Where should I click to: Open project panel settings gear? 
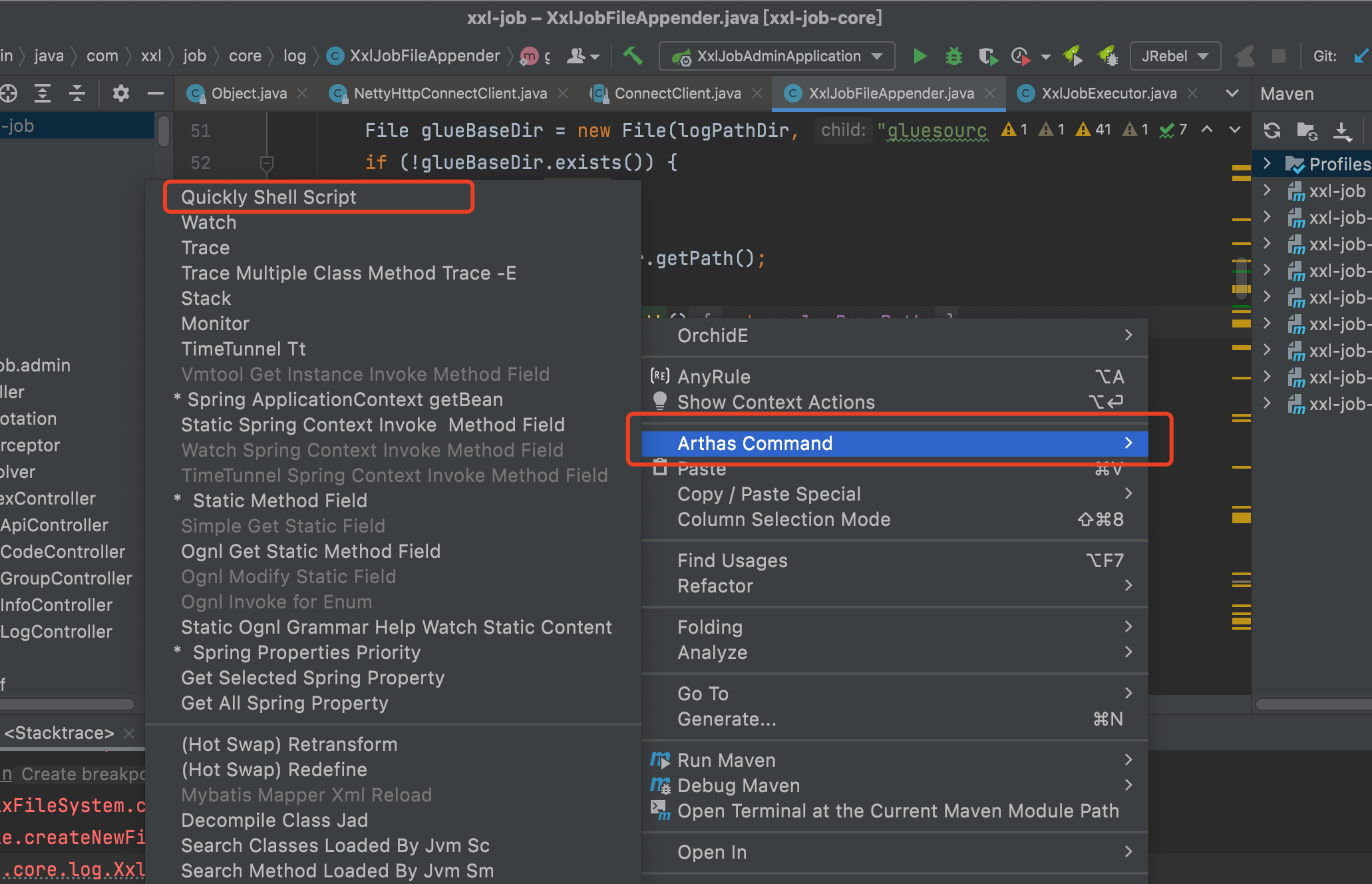coord(120,93)
